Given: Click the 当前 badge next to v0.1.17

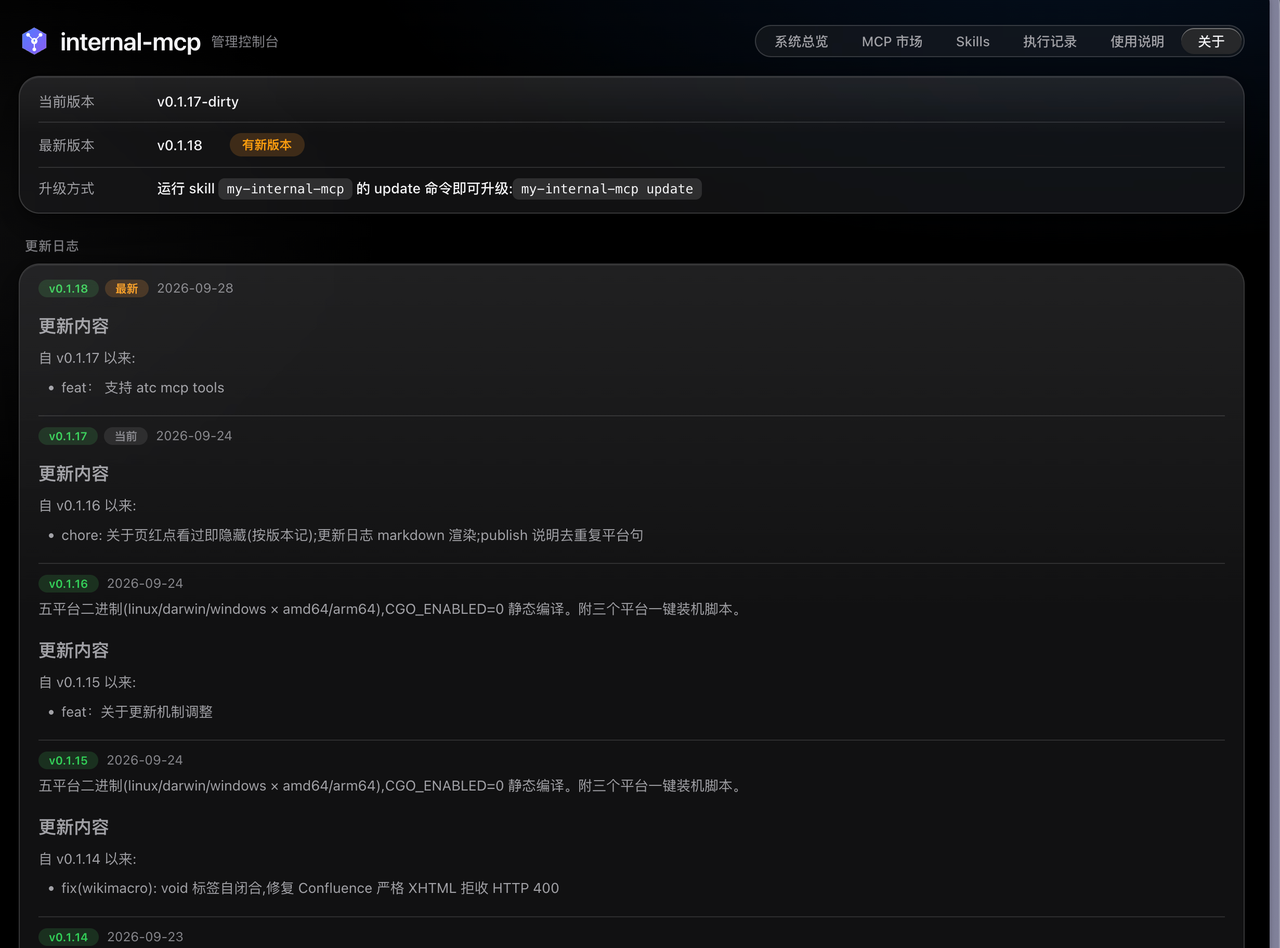Looking at the screenshot, I should (x=126, y=436).
